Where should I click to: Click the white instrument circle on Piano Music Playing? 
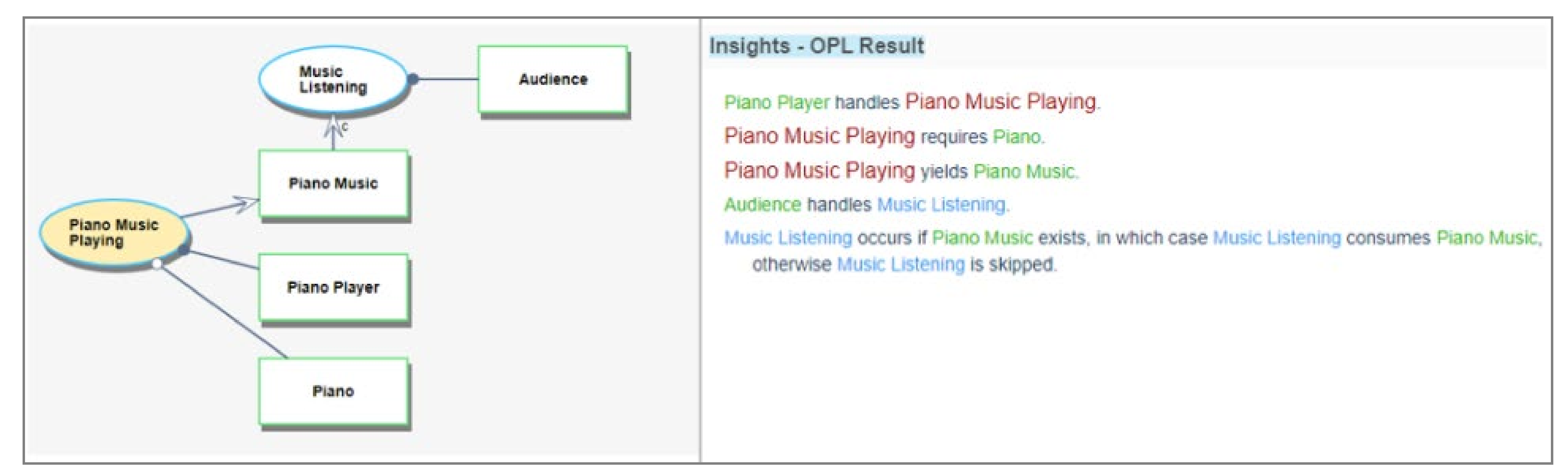[156, 263]
